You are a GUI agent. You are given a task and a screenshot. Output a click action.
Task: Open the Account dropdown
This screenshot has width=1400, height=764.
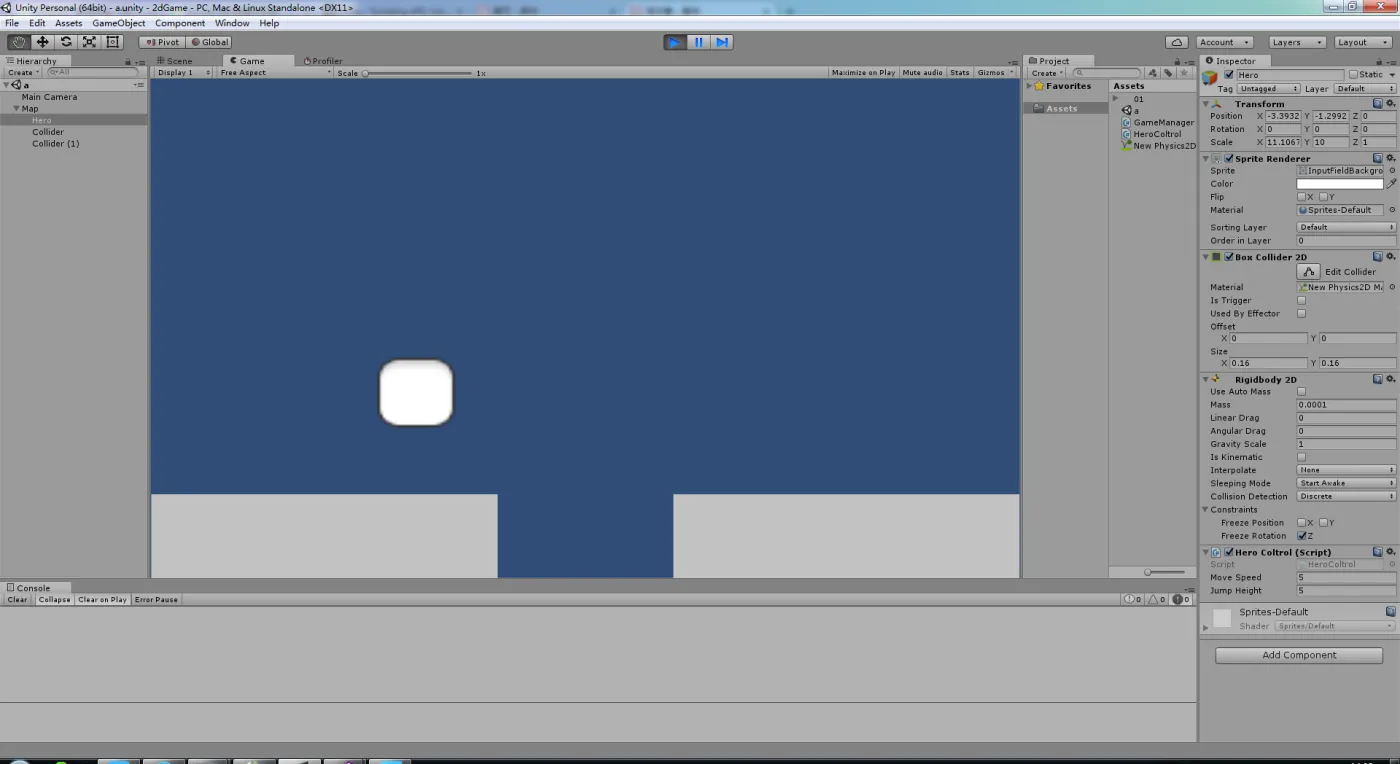pyautogui.click(x=1224, y=42)
